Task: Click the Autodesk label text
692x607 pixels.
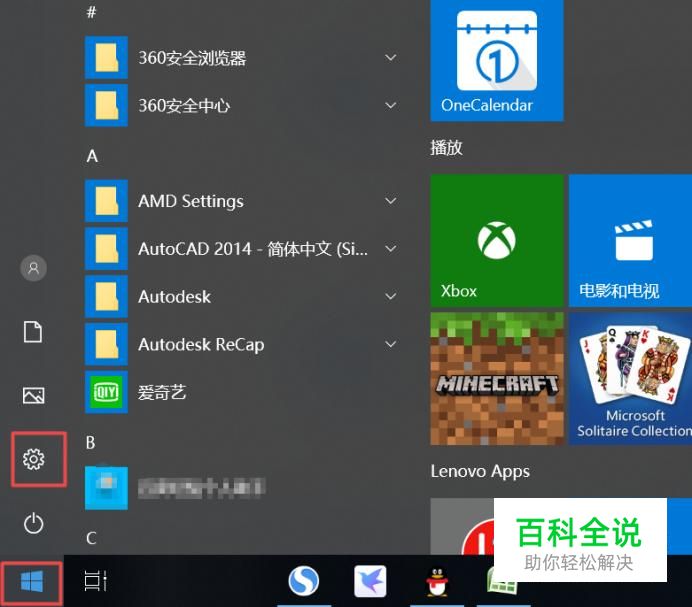Action: [x=174, y=297]
